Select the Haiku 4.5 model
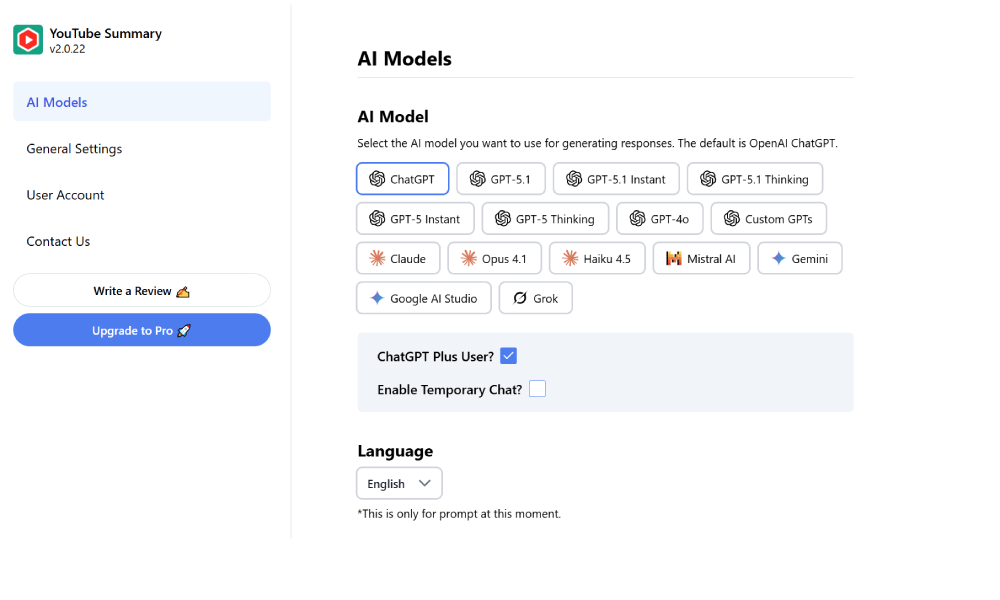The width and height of the screenshot is (1000, 600). 596,258
